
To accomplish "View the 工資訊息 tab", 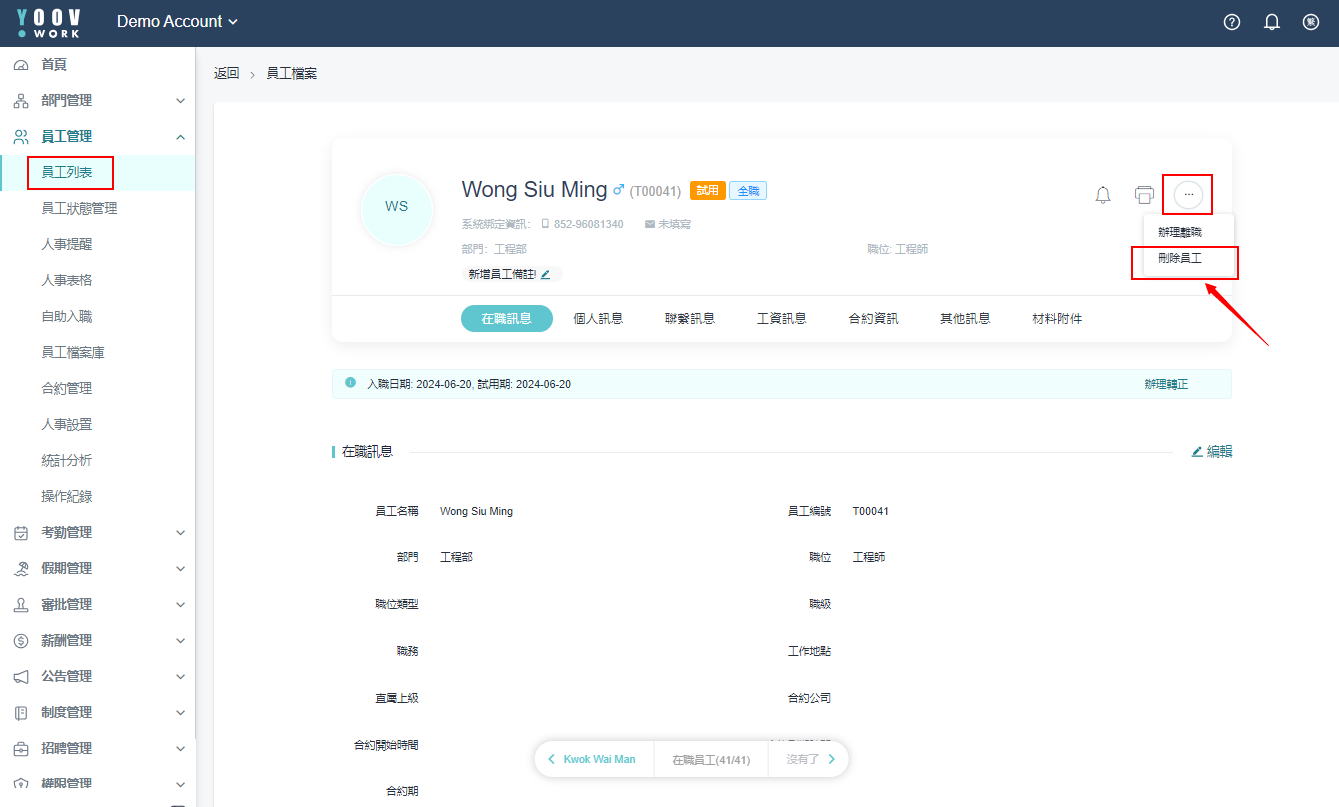I will pos(782,319).
